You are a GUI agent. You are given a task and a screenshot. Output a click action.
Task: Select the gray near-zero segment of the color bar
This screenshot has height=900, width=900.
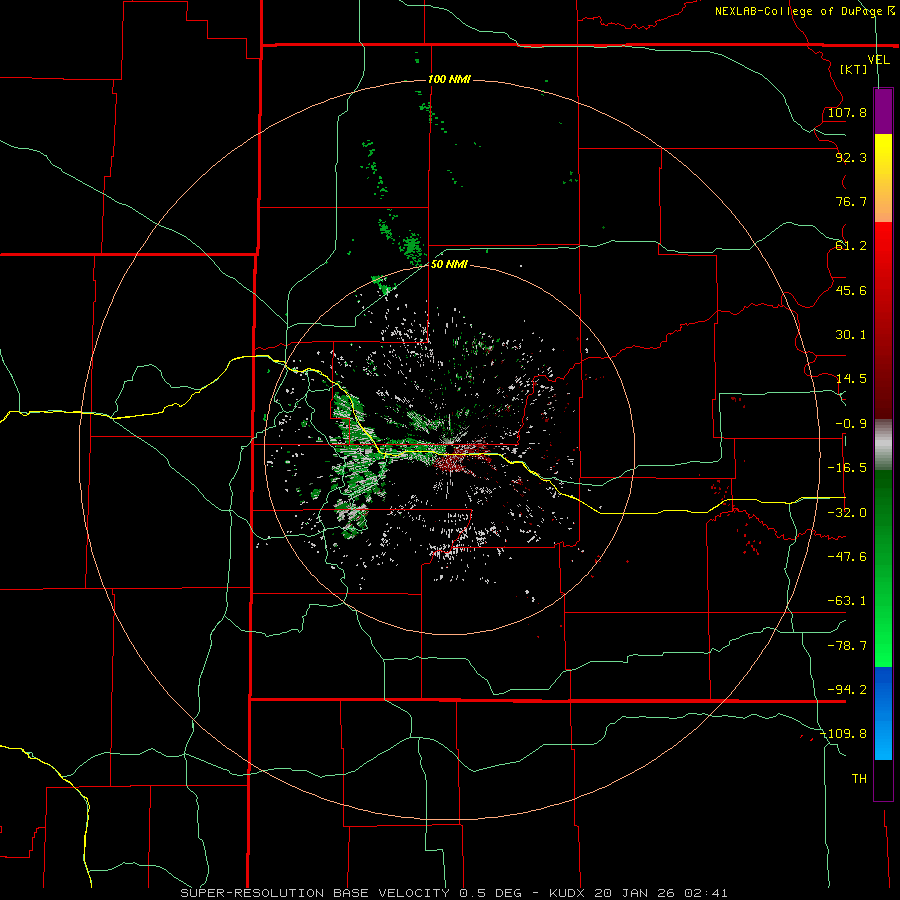click(883, 445)
